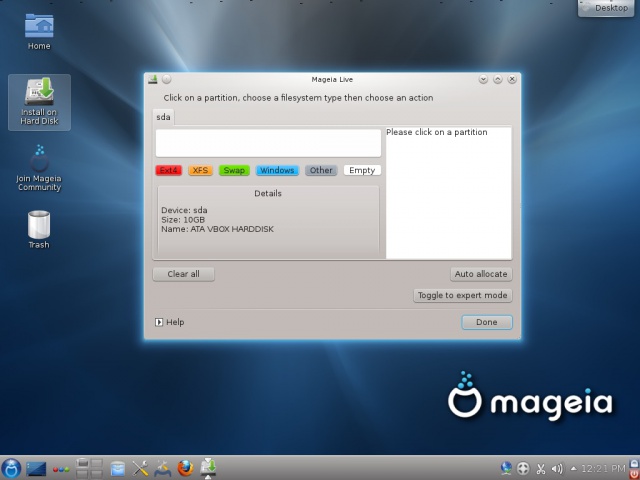
Task: Click the virtual desktop pager
Action: tap(89, 468)
